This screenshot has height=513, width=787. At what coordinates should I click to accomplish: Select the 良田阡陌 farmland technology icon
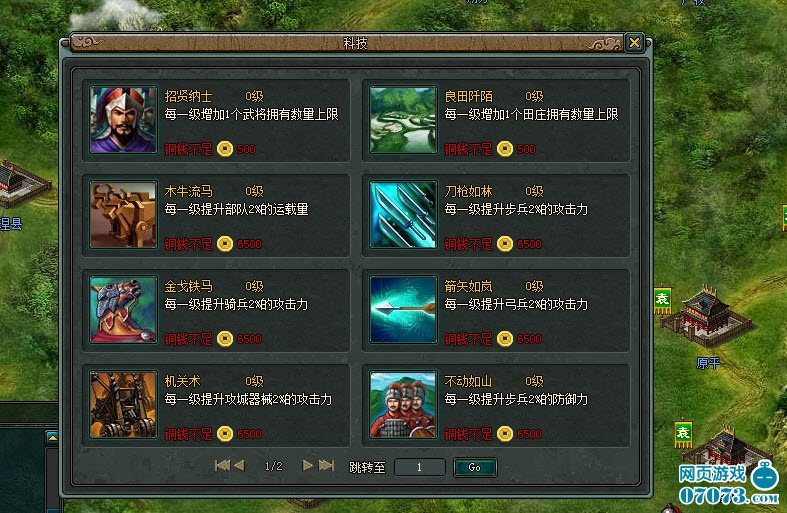click(403, 119)
